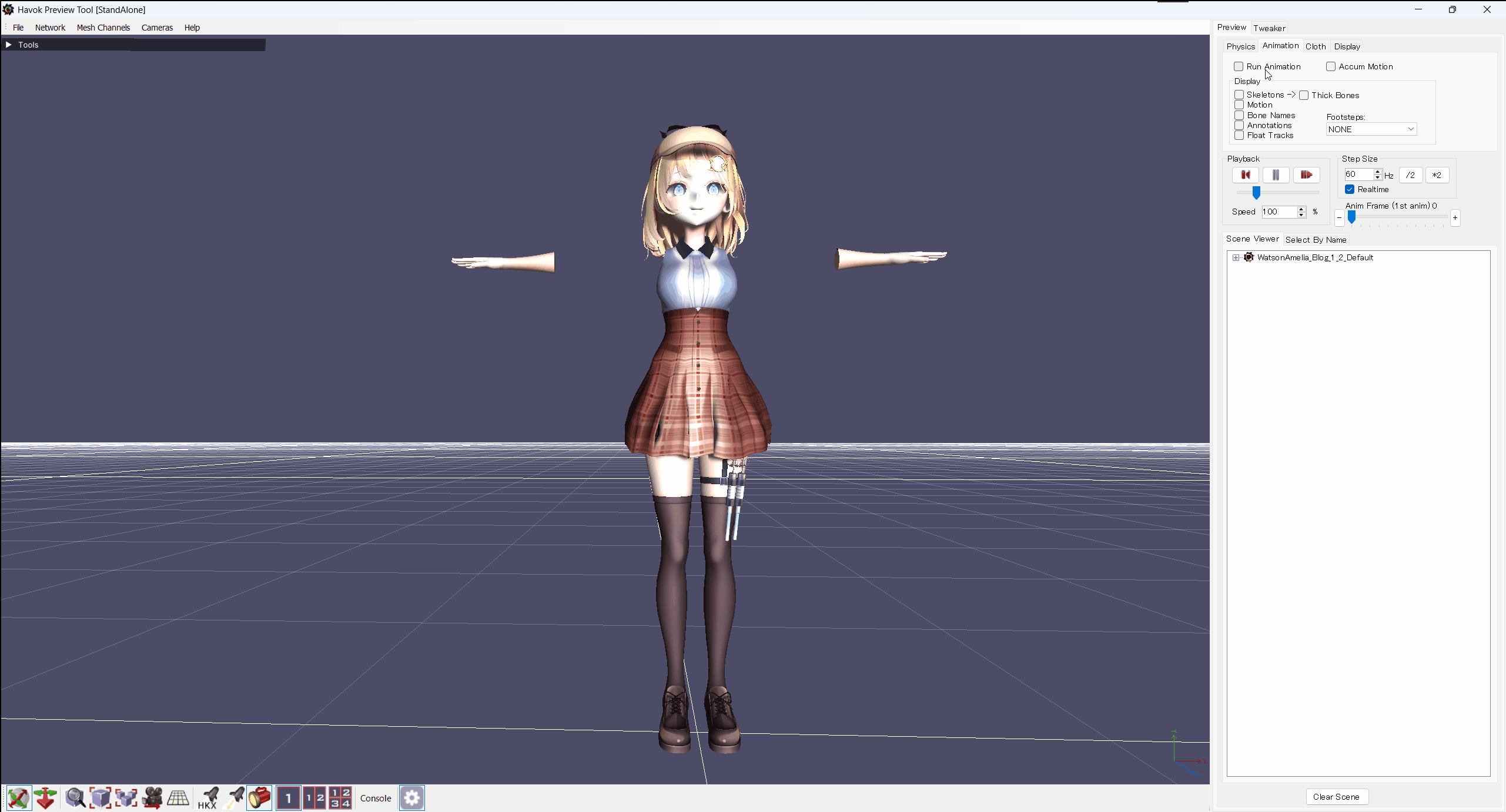Click the globe with red-green arrows icon
Image resolution: width=1506 pixels, height=812 pixels.
(x=19, y=798)
